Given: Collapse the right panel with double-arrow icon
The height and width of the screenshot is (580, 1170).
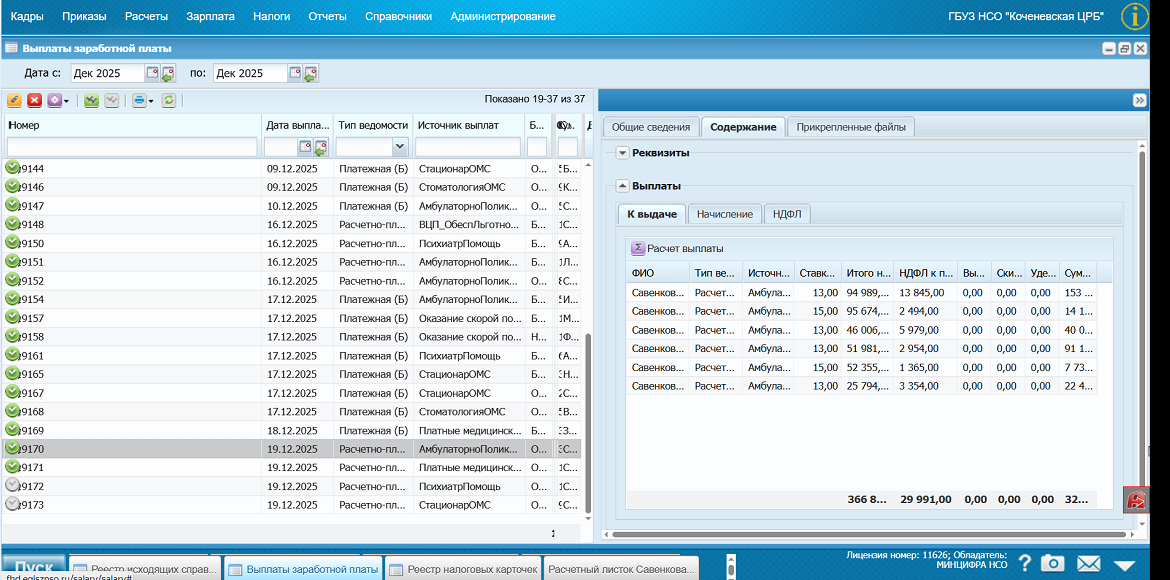Looking at the screenshot, I should (1138, 100).
